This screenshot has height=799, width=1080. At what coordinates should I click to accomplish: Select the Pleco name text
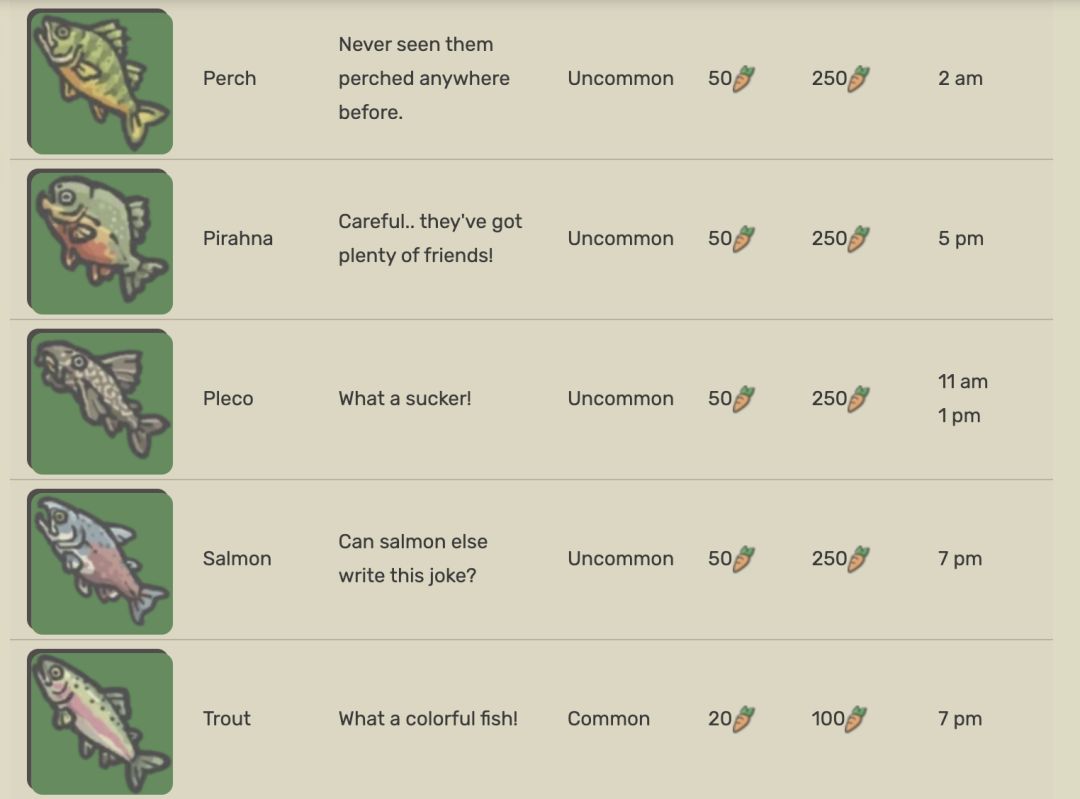tap(228, 399)
